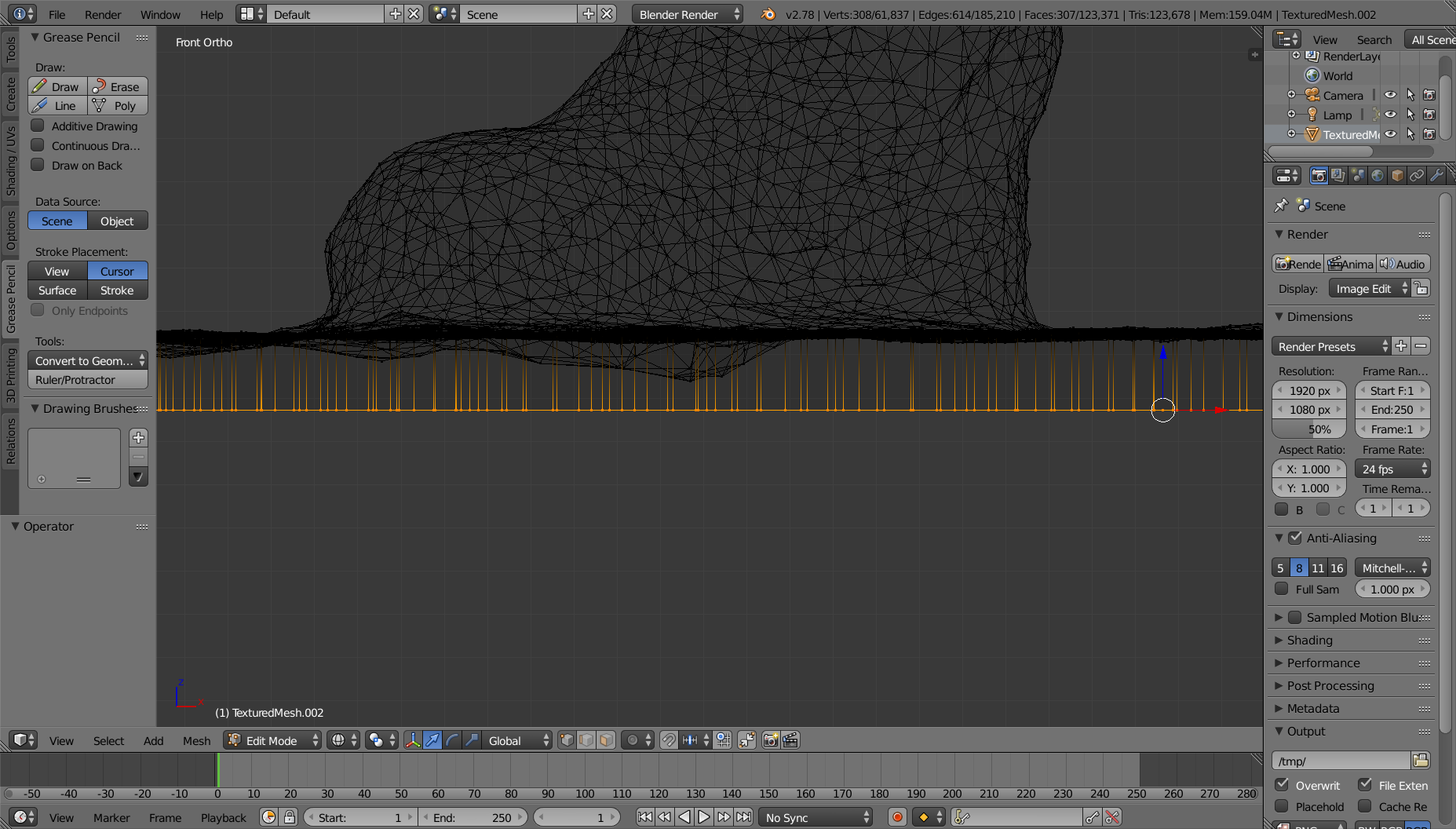Open the Render Presets dropdown
The height and width of the screenshot is (829, 1456).
(x=1331, y=346)
